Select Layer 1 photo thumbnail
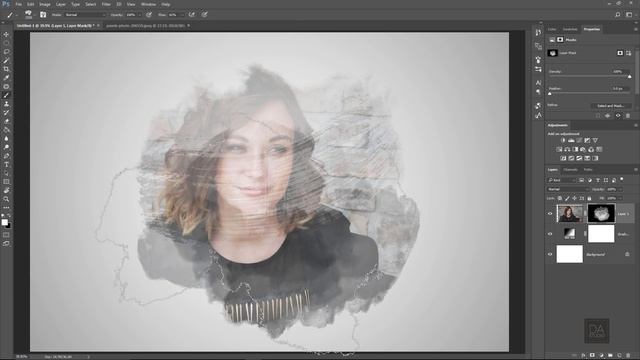 (569, 213)
